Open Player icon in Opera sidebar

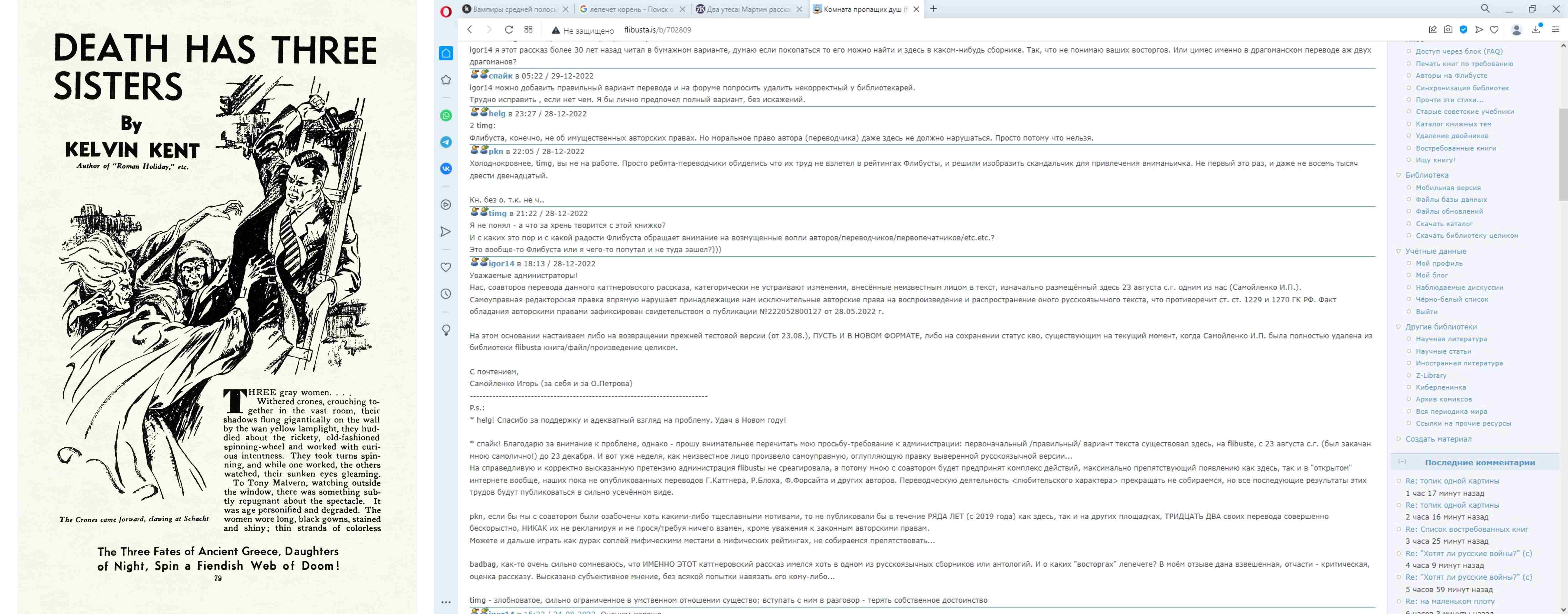point(446,204)
